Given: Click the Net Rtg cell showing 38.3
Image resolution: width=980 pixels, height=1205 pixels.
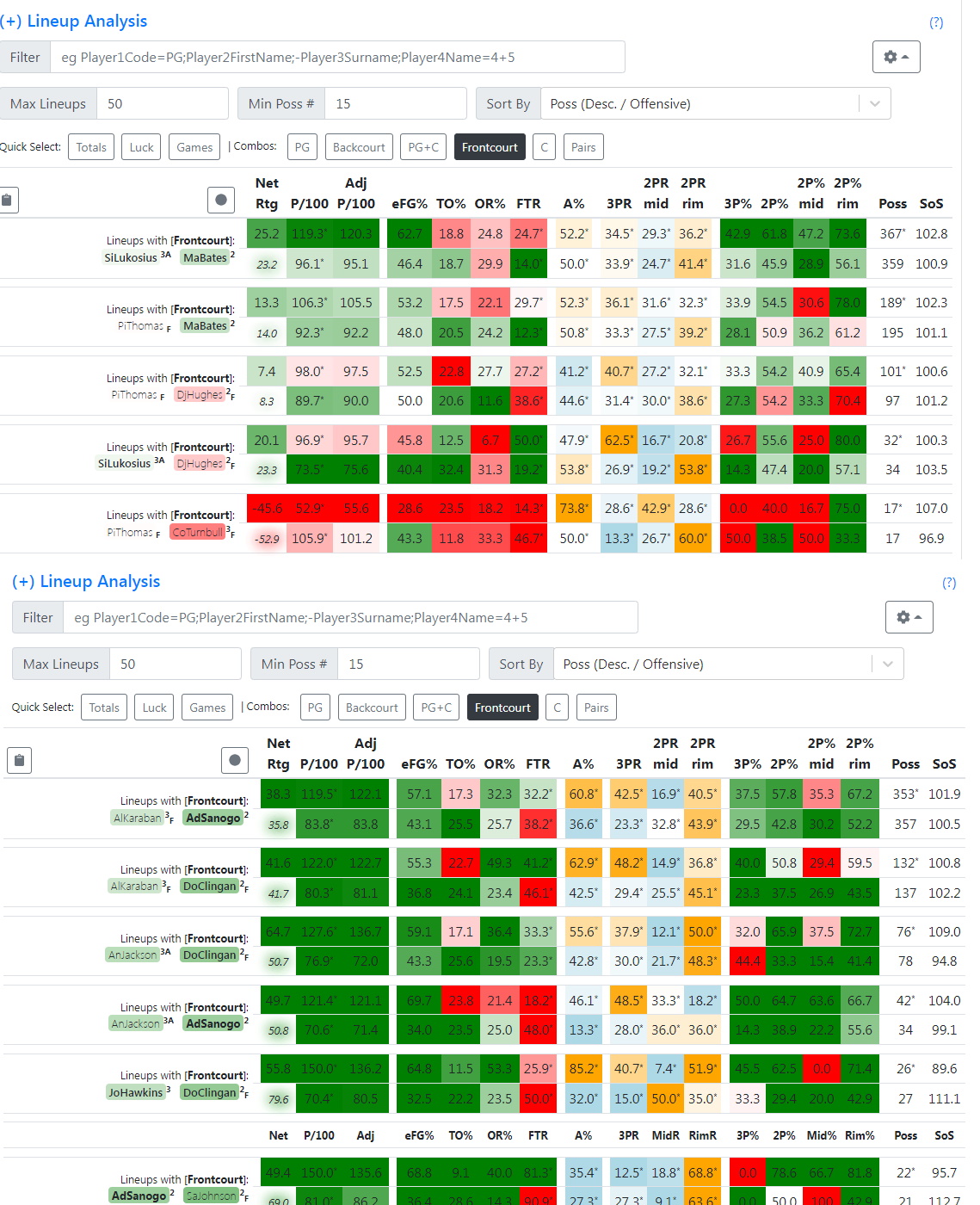Looking at the screenshot, I should [x=278, y=794].
